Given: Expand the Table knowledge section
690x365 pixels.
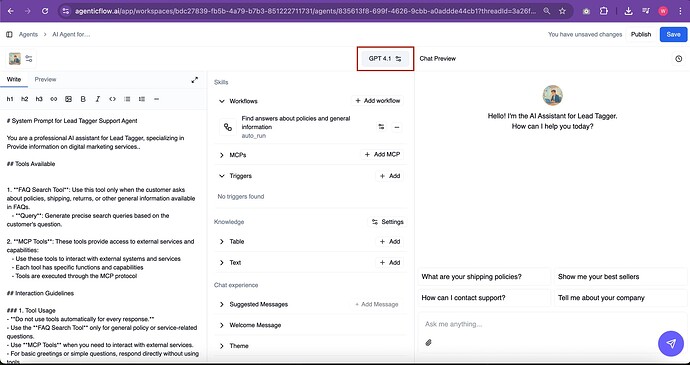Looking at the screenshot, I should tap(222, 241).
